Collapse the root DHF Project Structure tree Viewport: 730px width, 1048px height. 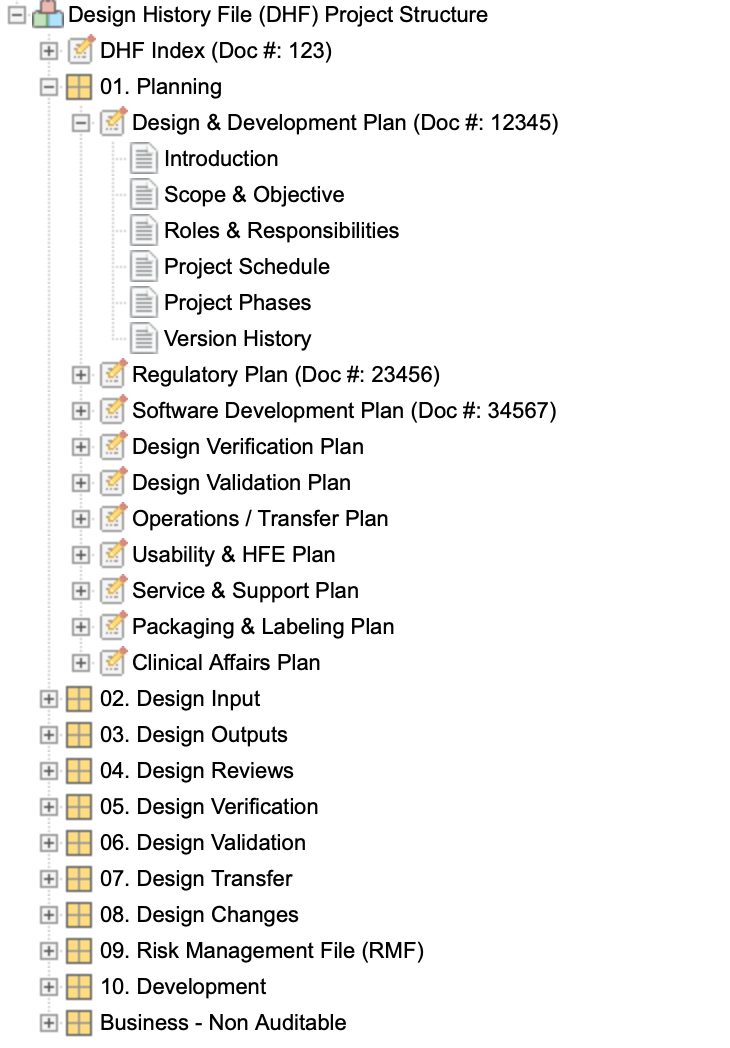(17, 15)
